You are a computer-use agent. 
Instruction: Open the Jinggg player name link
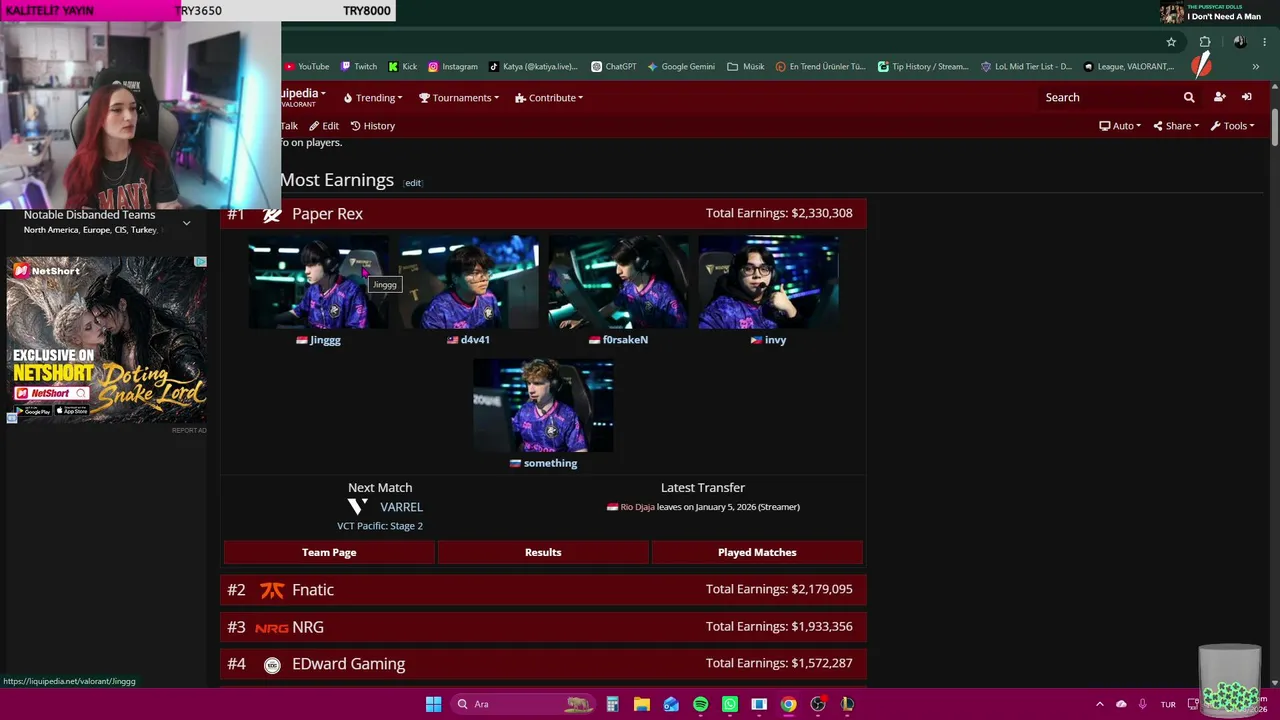click(325, 340)
